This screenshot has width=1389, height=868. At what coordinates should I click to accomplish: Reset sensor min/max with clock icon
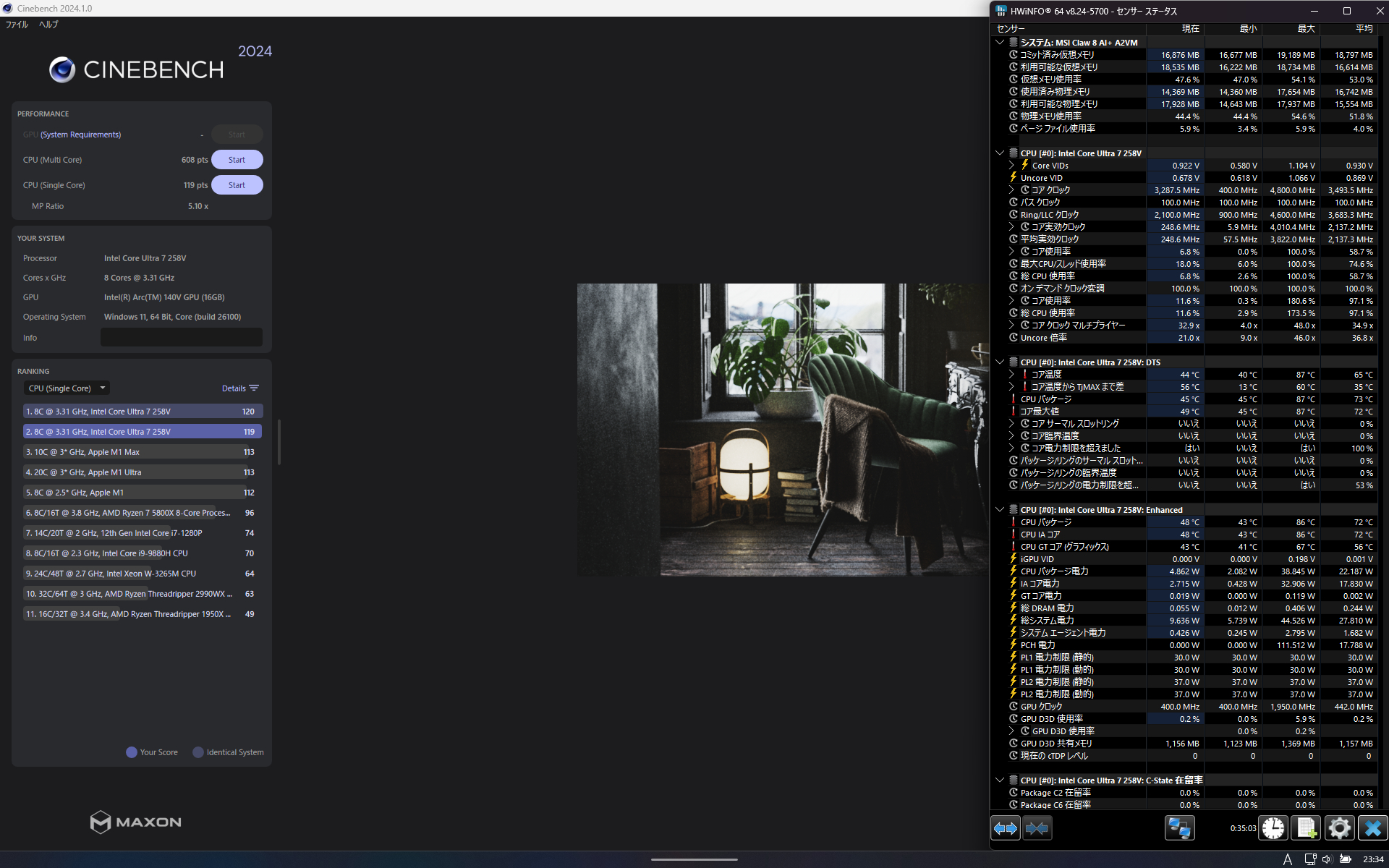coord(1273,828)
